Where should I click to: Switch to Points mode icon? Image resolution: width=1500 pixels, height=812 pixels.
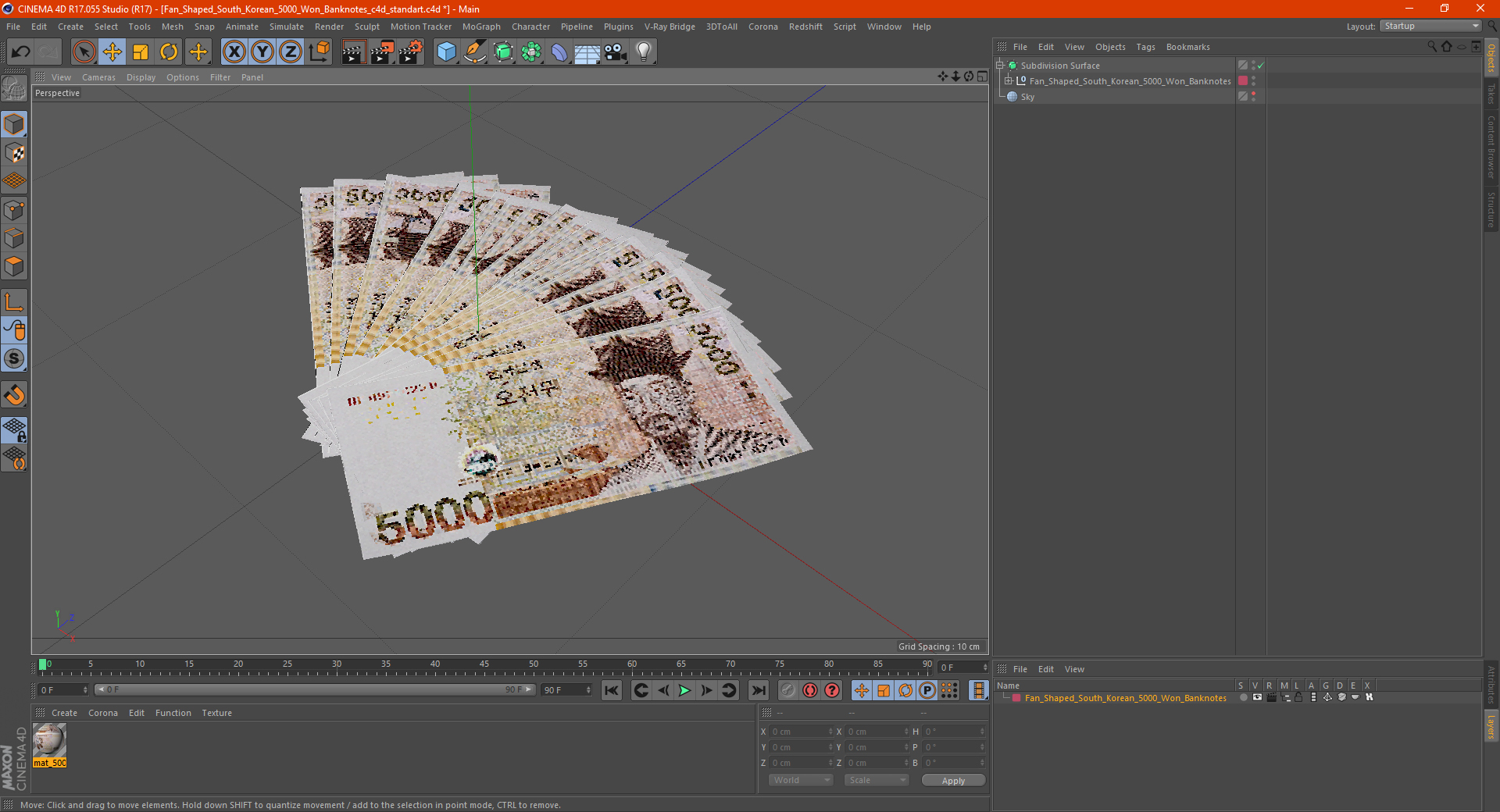click(x=14, y=210)
